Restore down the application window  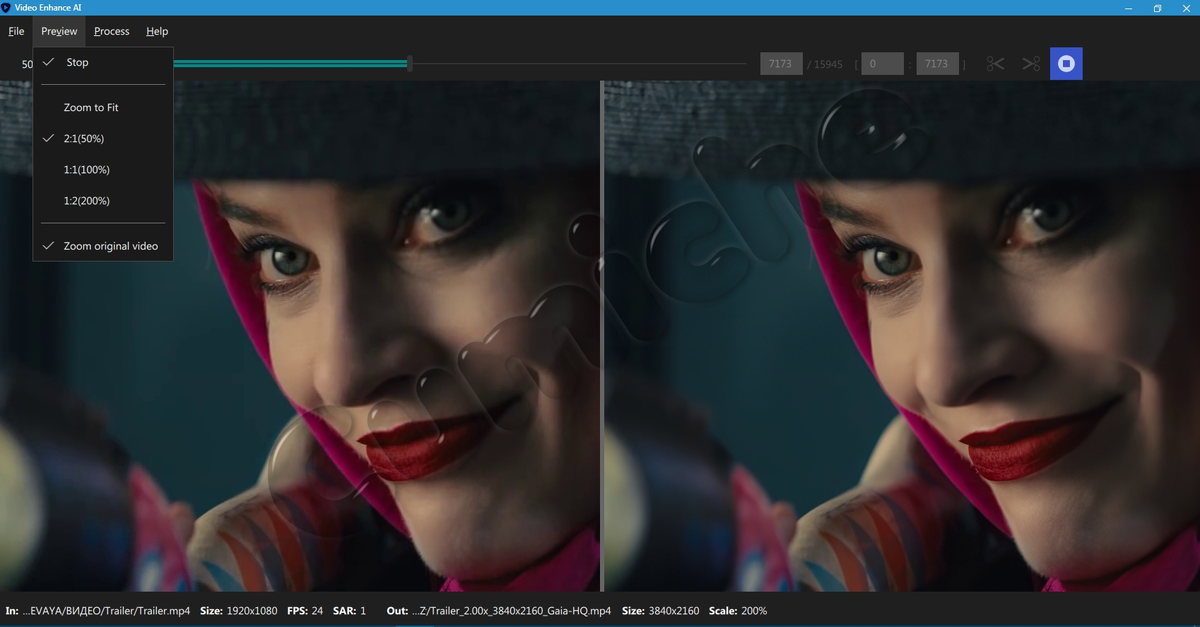[x=1157, y=8]
